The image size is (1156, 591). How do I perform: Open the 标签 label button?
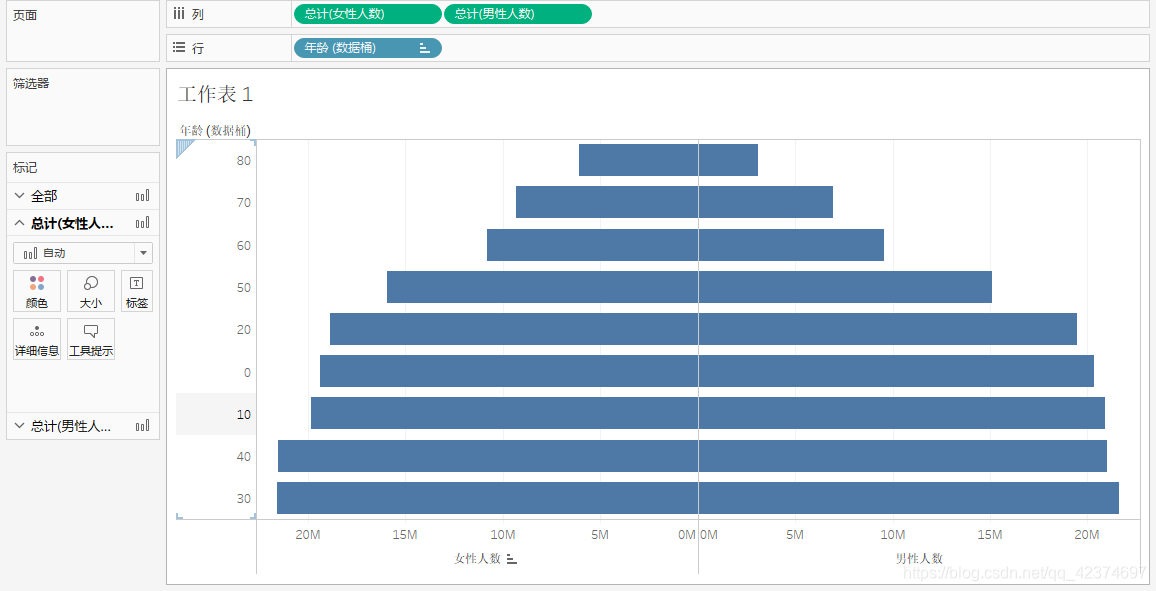[x=136, y=291]
